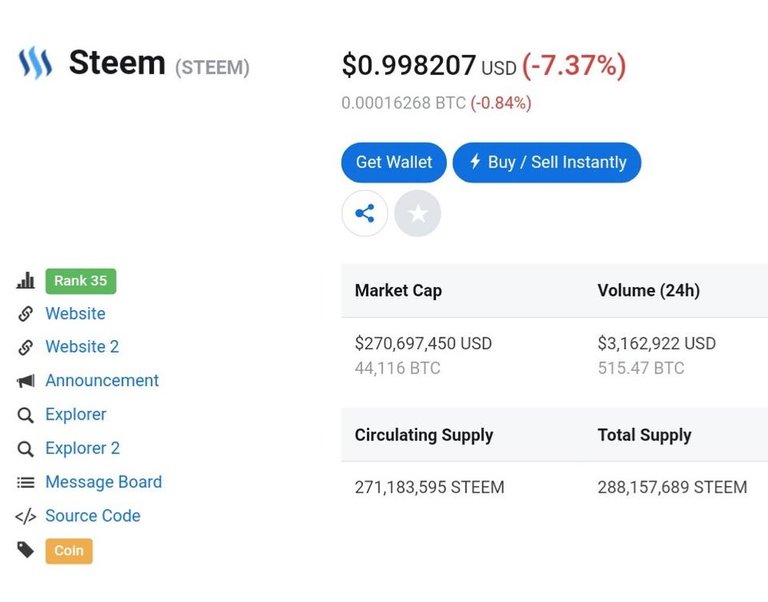Click the list icon beside Message Board
The width and height of the screenshot is (768, 602).
point(25,482)
